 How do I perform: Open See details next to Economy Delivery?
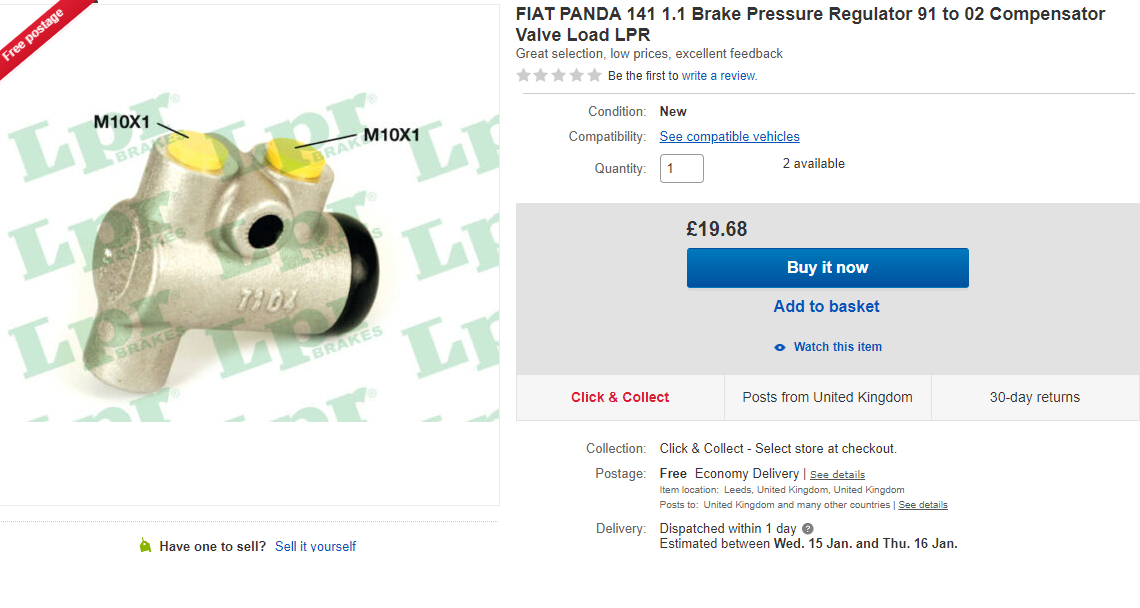837,475
